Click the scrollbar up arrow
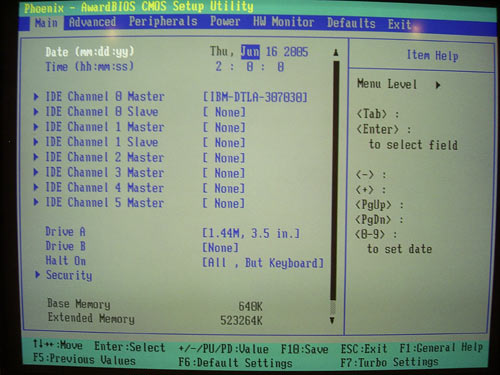 pyautogui.click(x=336, y=53)
